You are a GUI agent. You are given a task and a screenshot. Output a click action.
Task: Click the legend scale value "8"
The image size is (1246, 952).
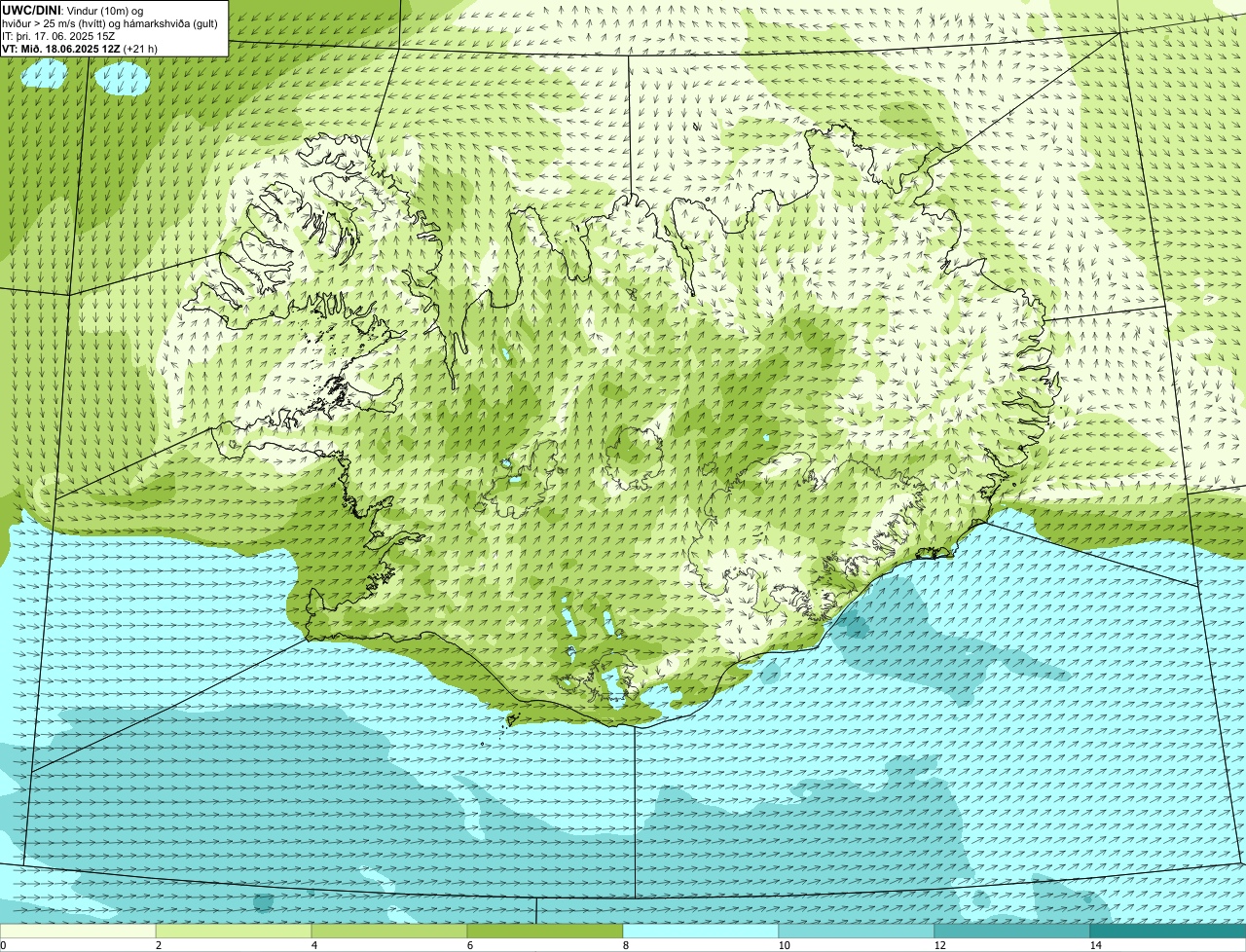[625, 945]
